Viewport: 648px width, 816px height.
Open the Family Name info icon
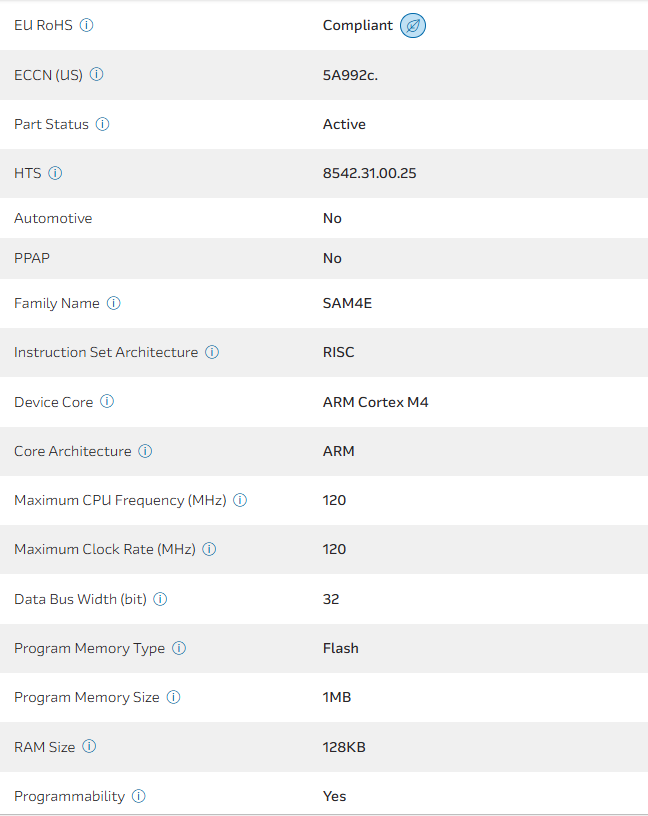(113, 303)
